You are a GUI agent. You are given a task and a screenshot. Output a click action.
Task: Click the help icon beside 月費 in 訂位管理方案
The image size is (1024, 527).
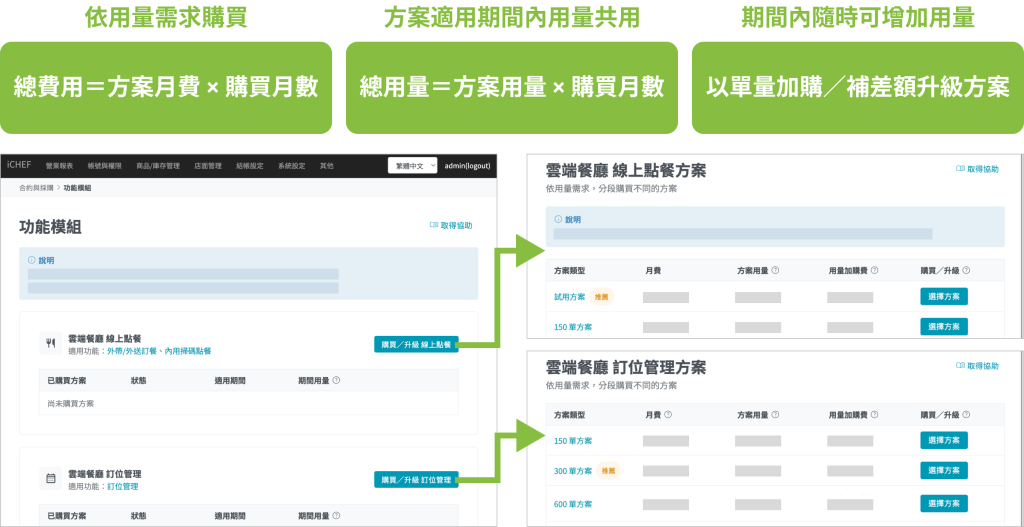tap(667, 414)
